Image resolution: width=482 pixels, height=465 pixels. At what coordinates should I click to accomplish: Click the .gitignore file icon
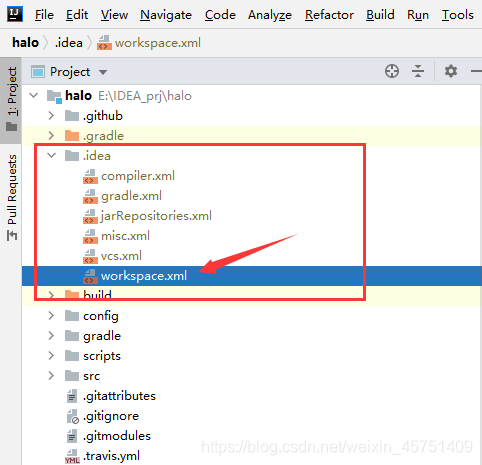72,416
